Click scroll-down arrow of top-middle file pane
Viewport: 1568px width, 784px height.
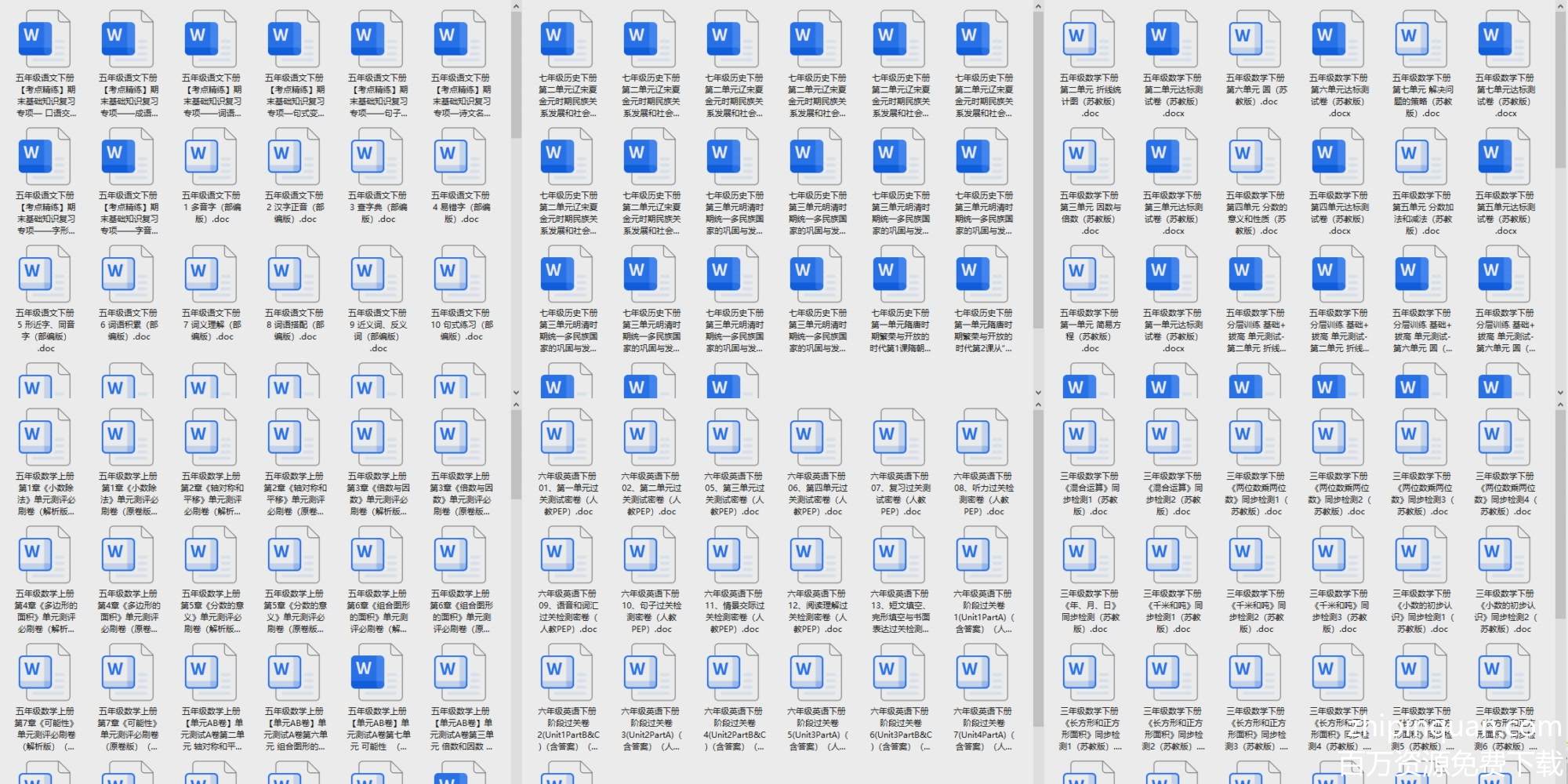(x=1038, y=393)
